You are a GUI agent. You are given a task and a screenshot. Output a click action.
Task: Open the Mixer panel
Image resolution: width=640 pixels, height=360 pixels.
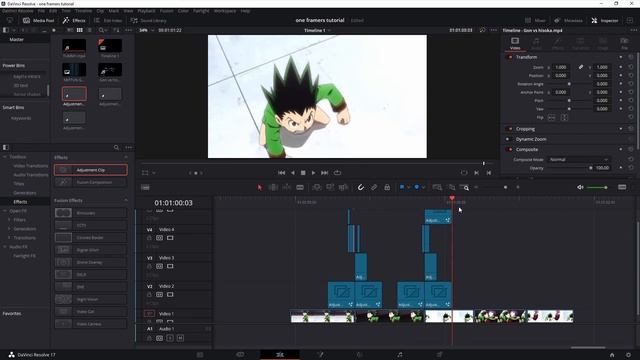point(535,20)
